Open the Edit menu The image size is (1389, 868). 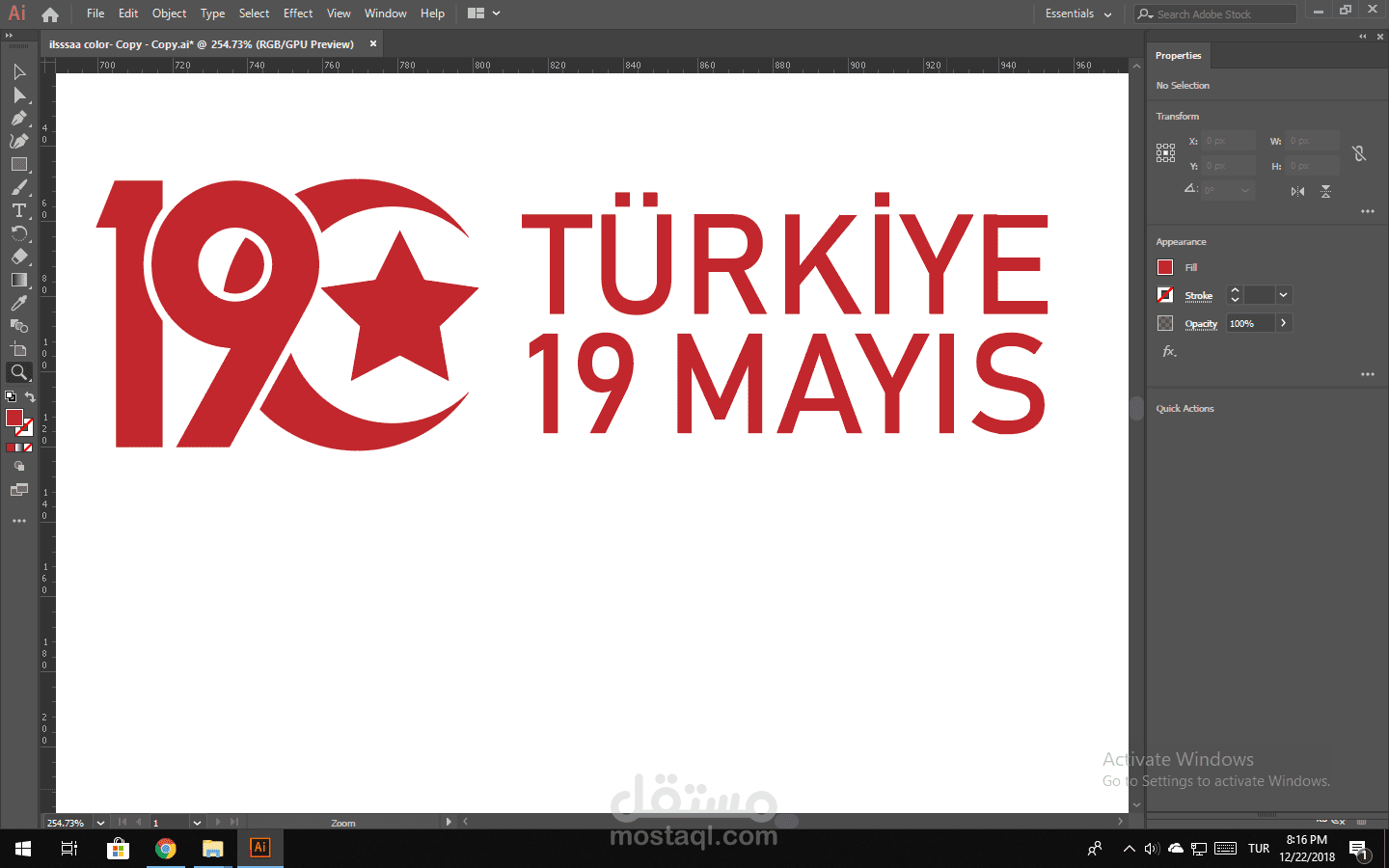click(x=128, y=14)
